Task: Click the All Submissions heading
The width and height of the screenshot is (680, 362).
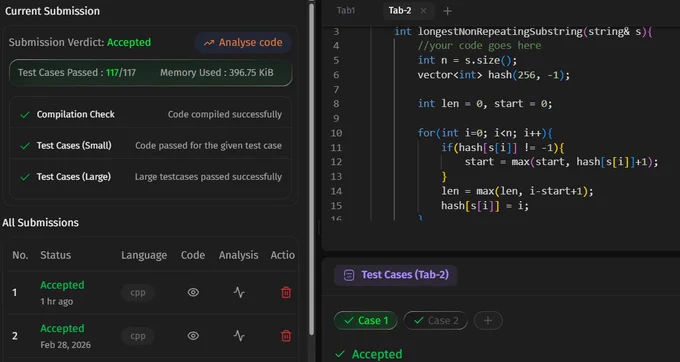Action: pos(41,223)
